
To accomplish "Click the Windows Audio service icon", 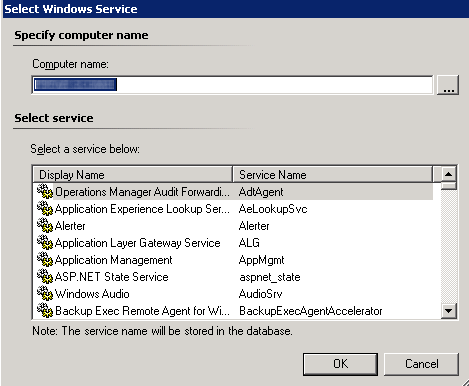I will (x=45, y=293).
